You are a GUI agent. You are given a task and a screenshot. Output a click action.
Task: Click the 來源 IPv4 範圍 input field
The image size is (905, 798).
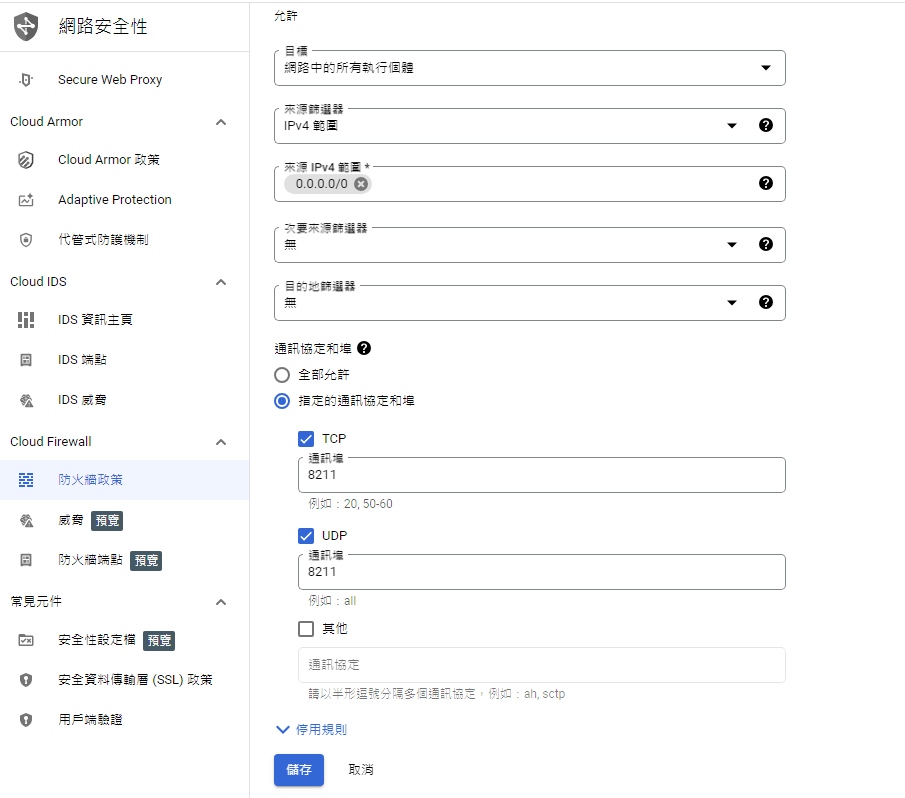529,184
